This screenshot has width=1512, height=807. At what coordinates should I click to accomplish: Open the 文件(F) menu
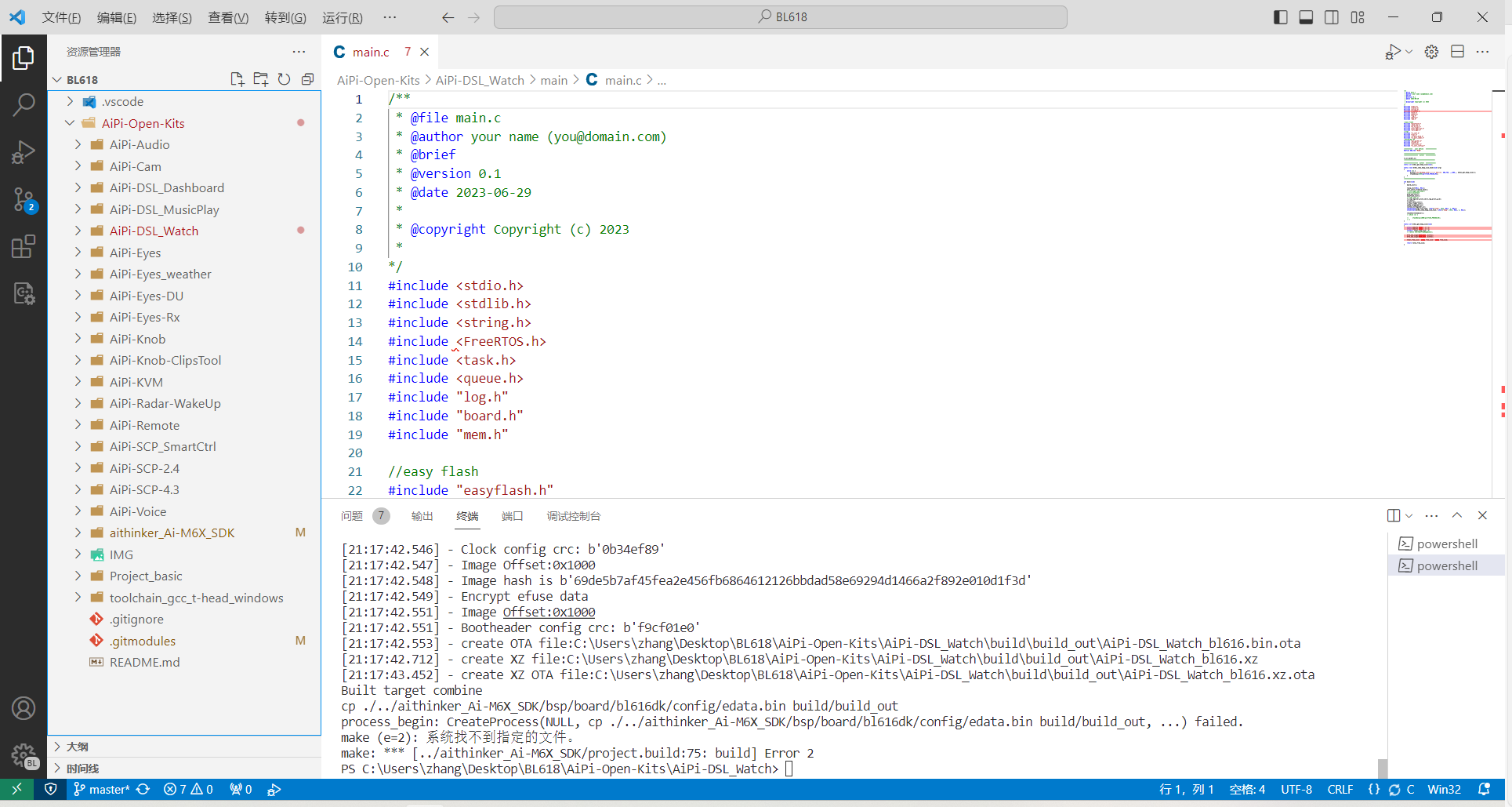[x=61, y=17]
